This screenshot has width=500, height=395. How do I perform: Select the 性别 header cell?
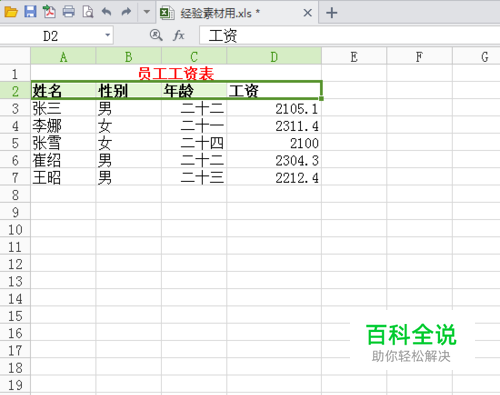128,91
